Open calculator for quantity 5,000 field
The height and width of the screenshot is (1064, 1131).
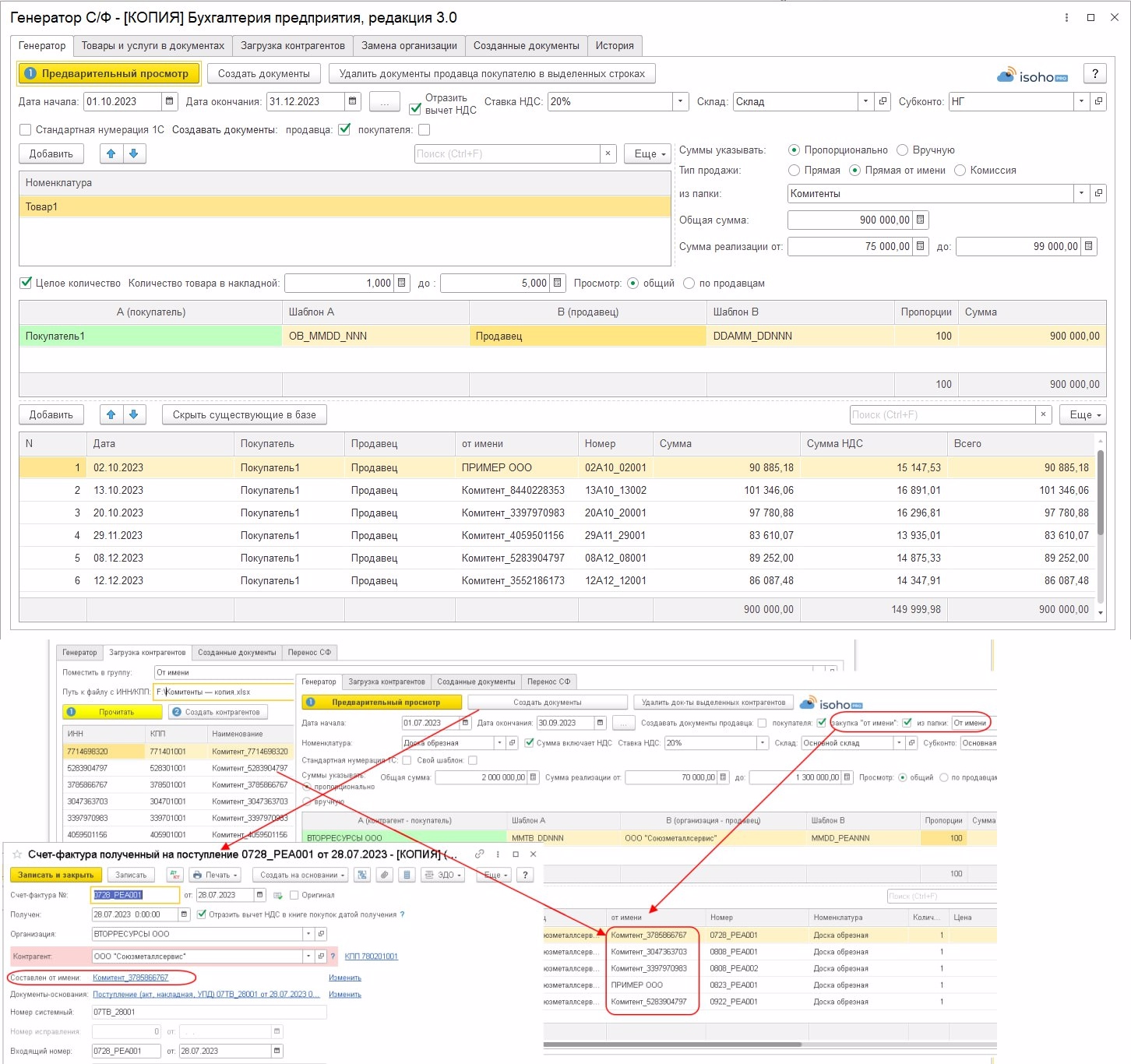click(557, 283)
